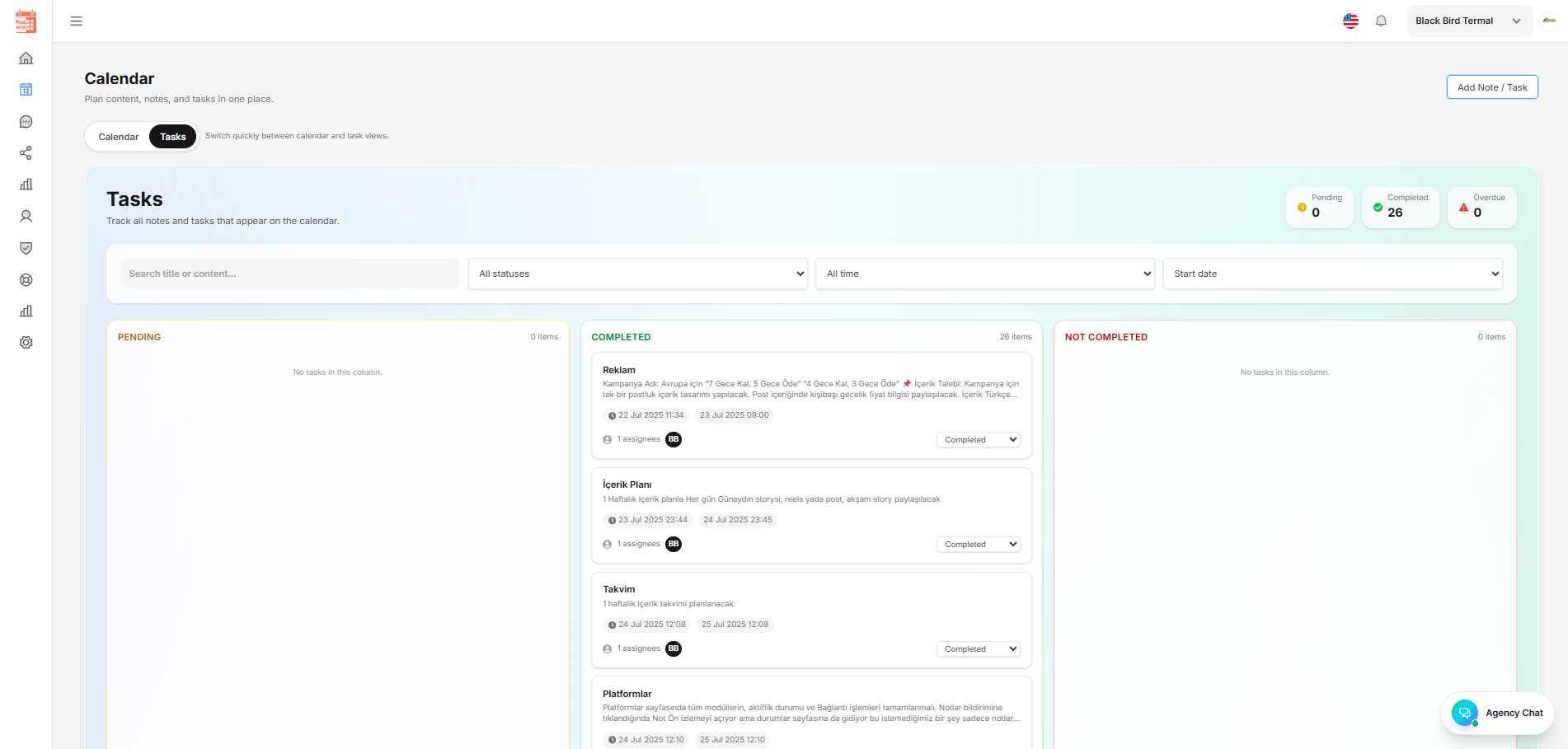
Task: Click the 23 Jul 2025 09:00 date chip
Action: pos(735,415)
